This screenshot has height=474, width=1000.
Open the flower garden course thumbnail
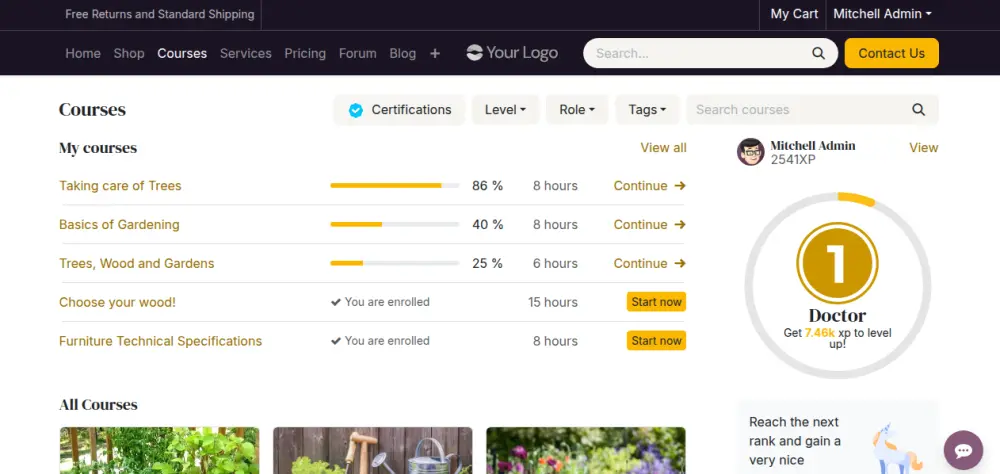[586, 450]
